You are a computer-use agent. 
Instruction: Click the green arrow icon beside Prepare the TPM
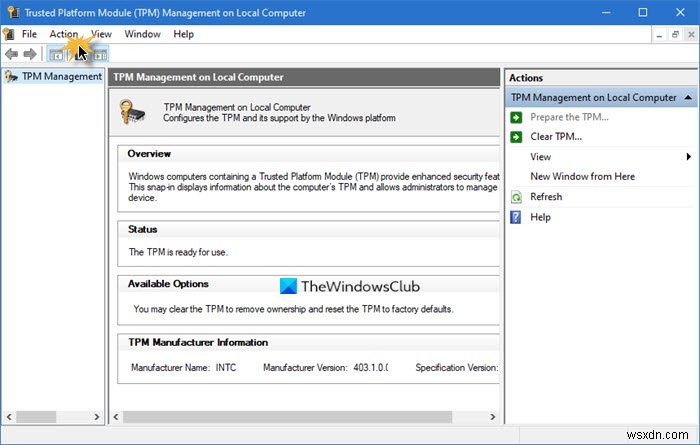coord(516,117)
